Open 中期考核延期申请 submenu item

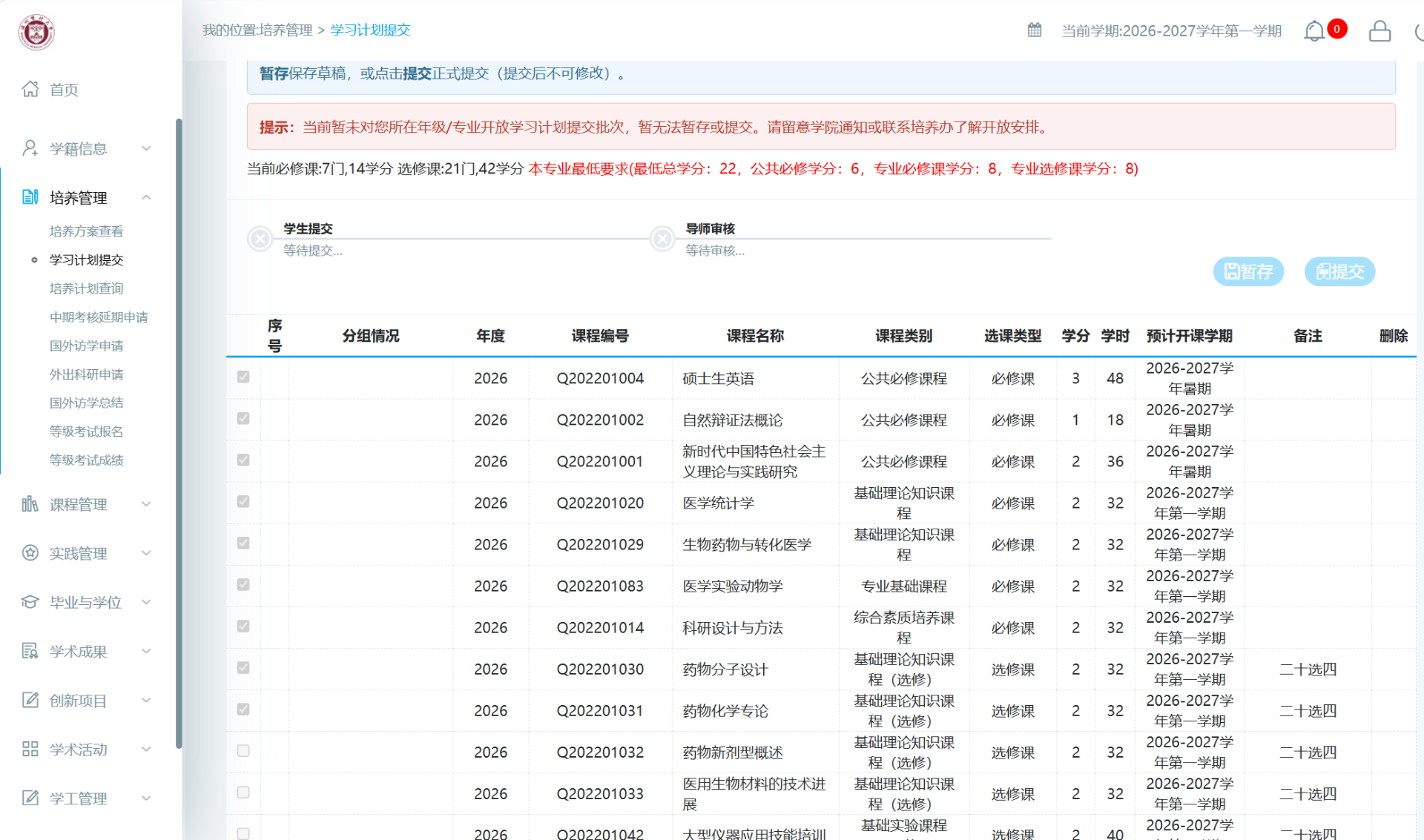[99, 317]
